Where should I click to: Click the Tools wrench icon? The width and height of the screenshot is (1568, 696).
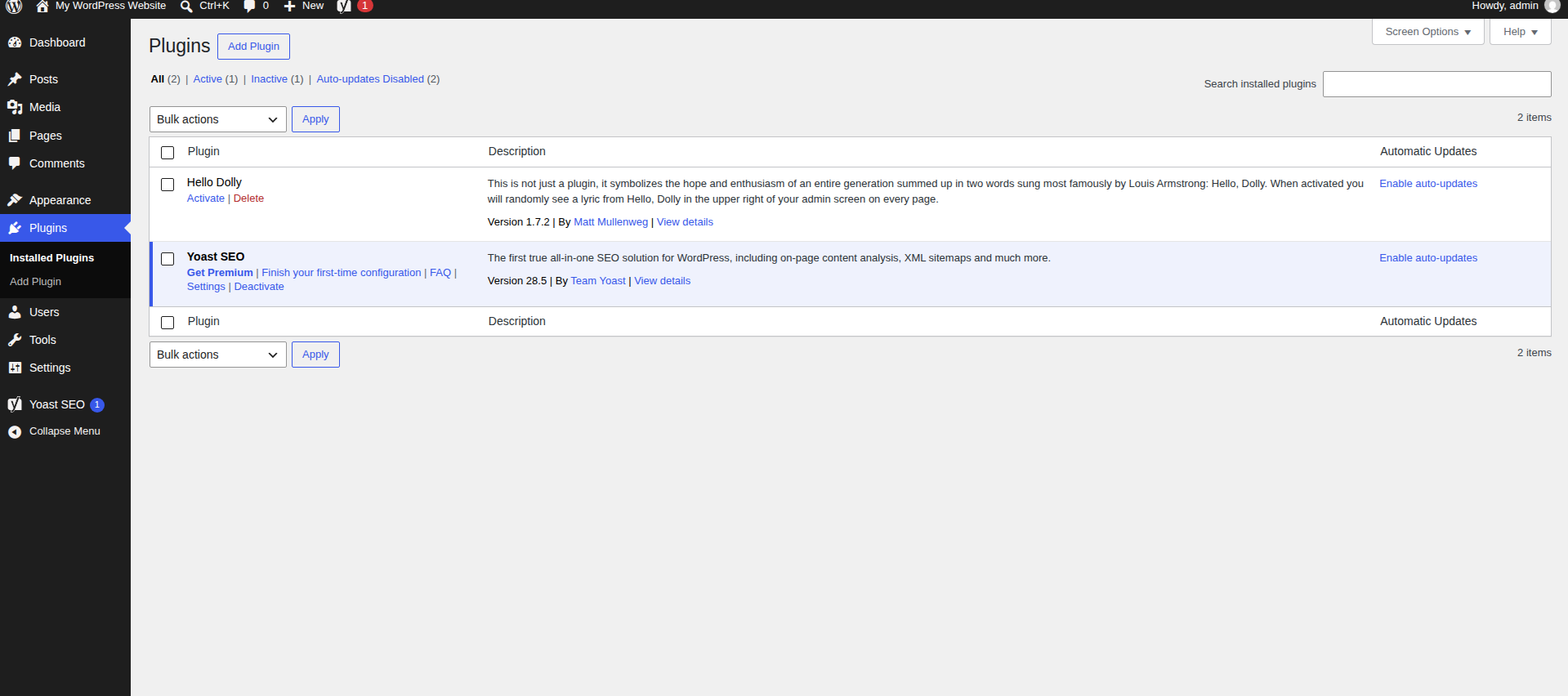(15, 340)
